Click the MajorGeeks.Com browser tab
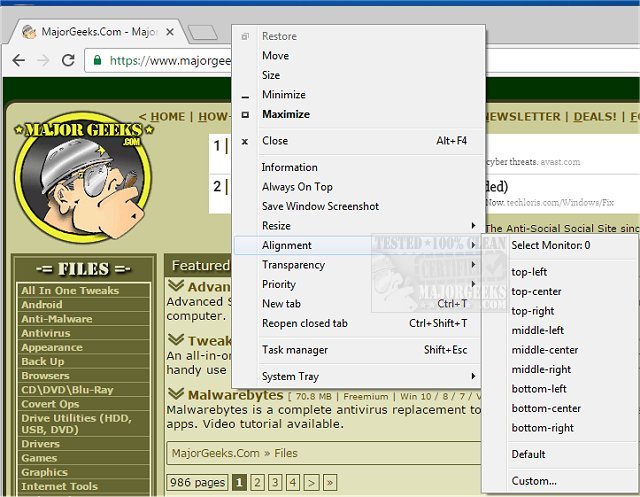 pos(98,32)
